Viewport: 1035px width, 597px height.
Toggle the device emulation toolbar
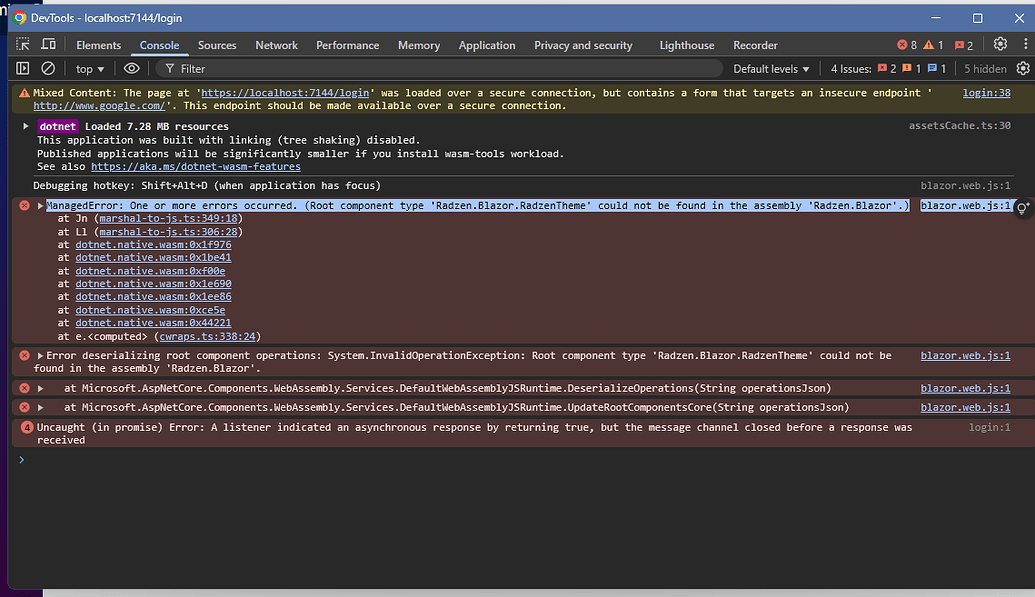[x=52, y=44]
